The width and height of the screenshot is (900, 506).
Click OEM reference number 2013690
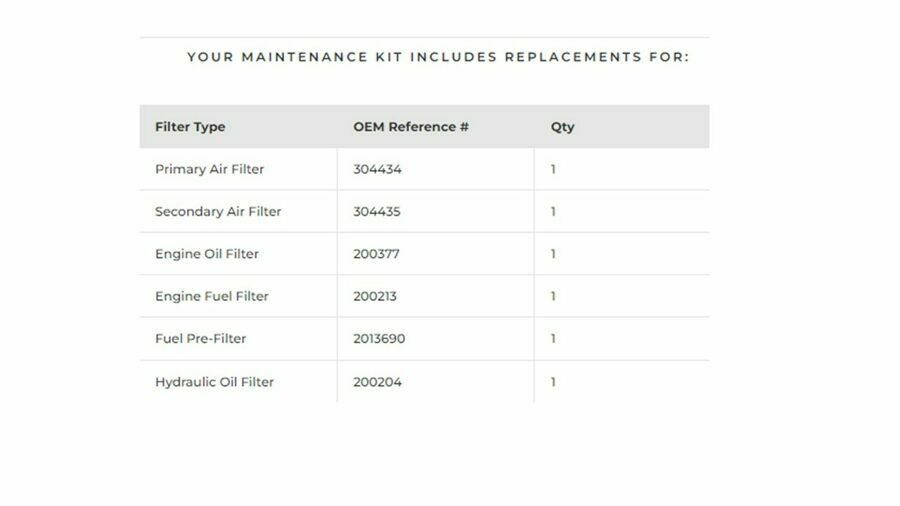[x=379, y=338]
